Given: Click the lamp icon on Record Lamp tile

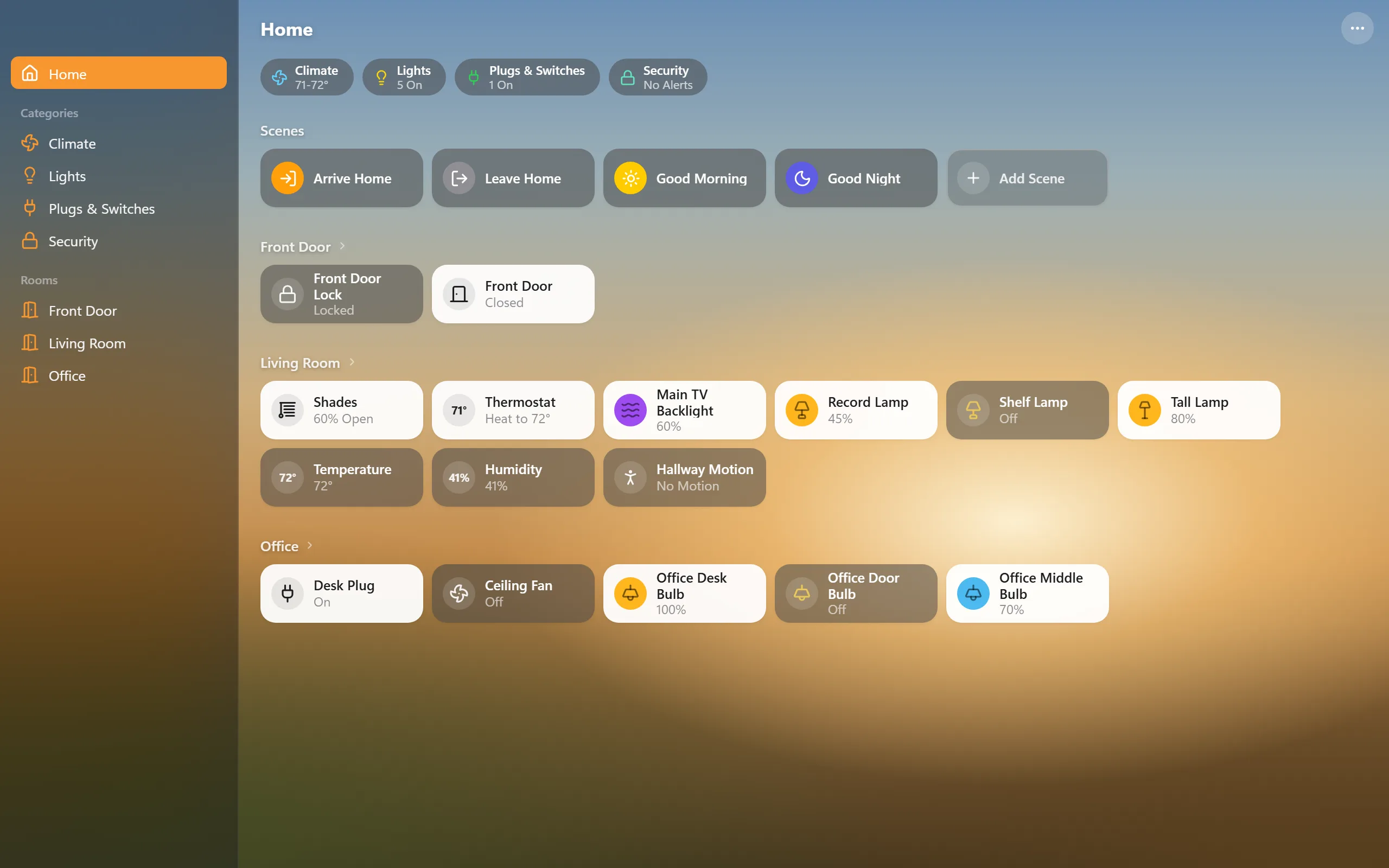Looking at the screenshot, I should coord(802,410).
